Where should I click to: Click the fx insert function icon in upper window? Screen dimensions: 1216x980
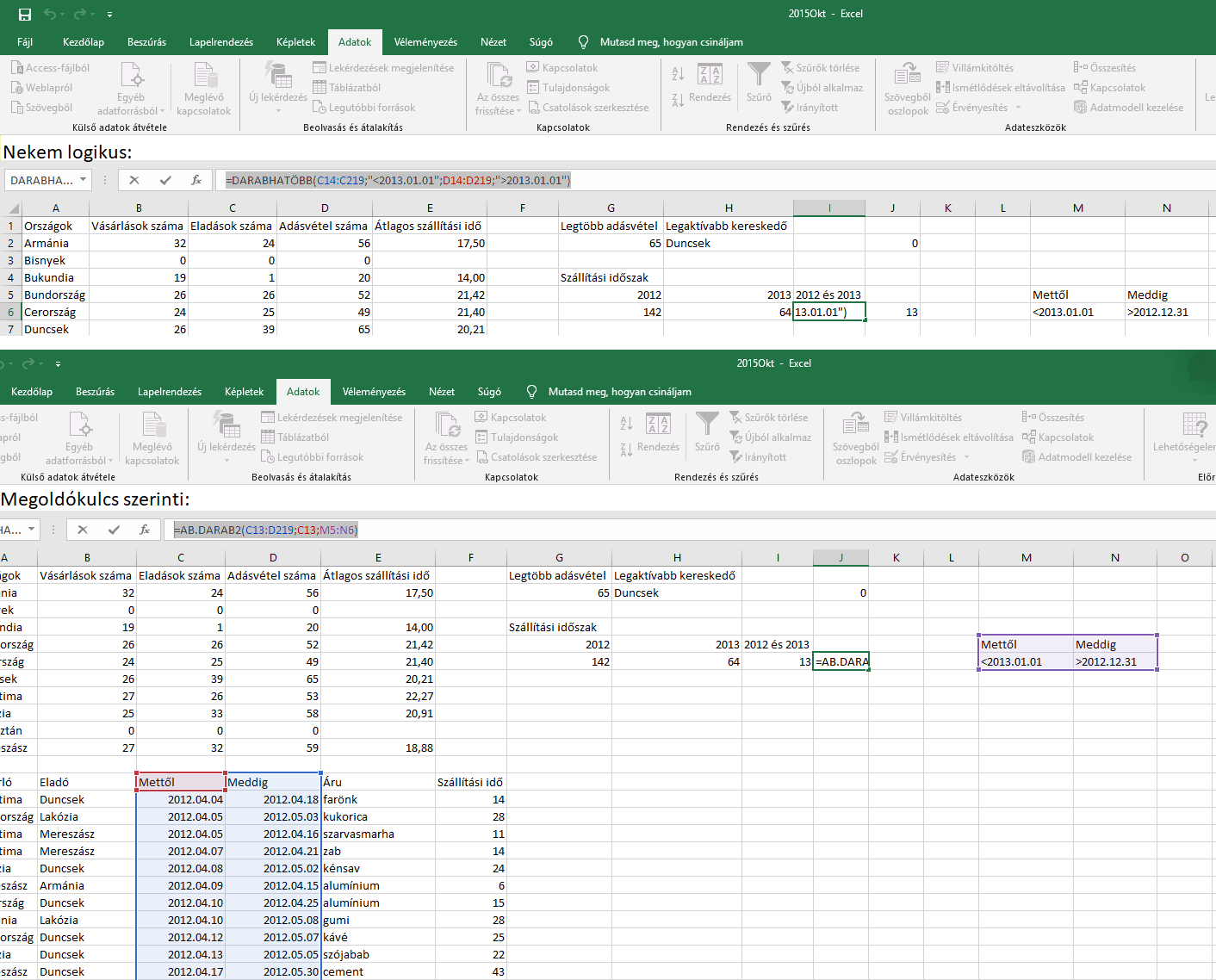click(x=196, y=180)
